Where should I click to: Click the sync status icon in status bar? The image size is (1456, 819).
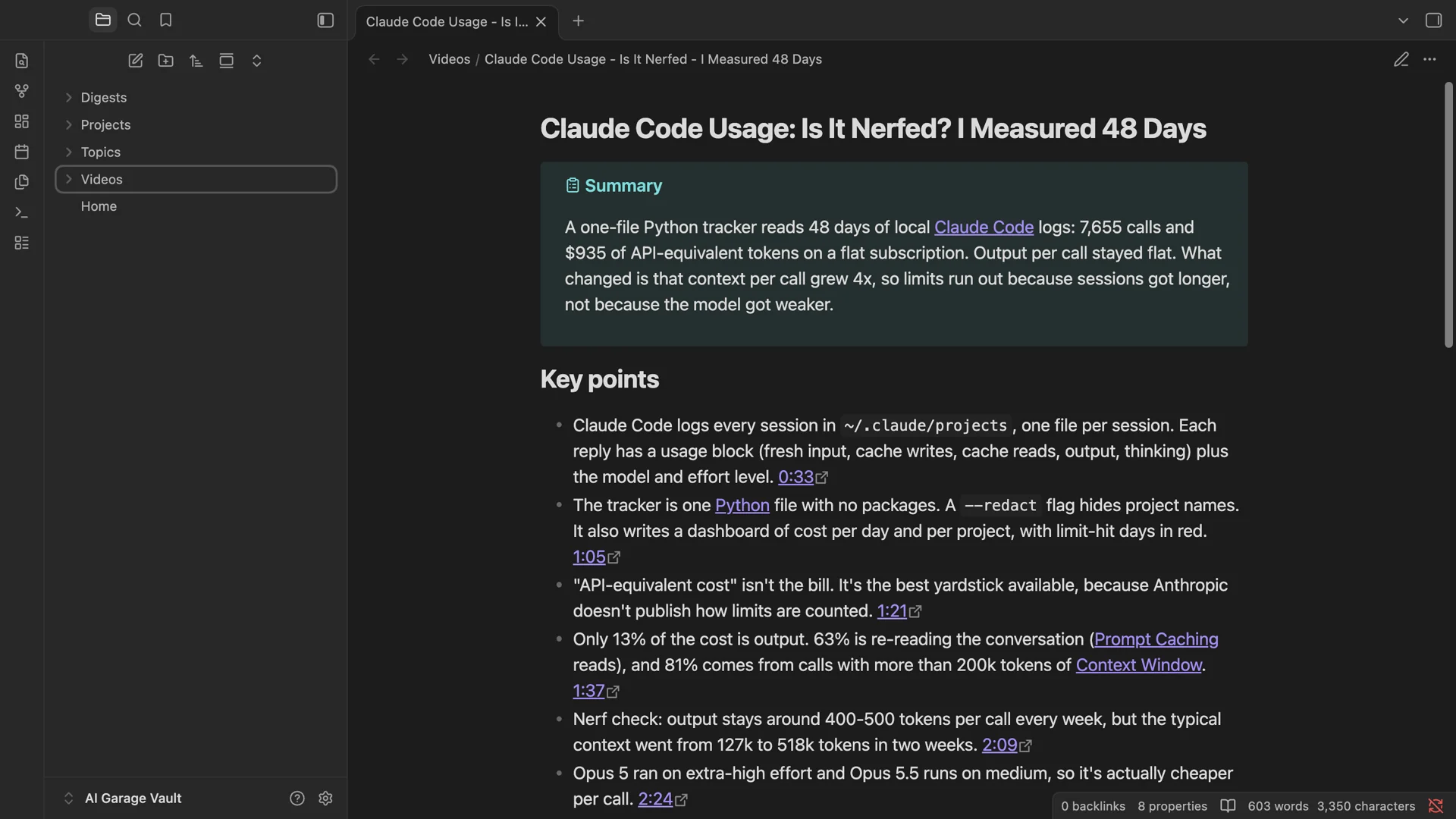coord(1436,806)
